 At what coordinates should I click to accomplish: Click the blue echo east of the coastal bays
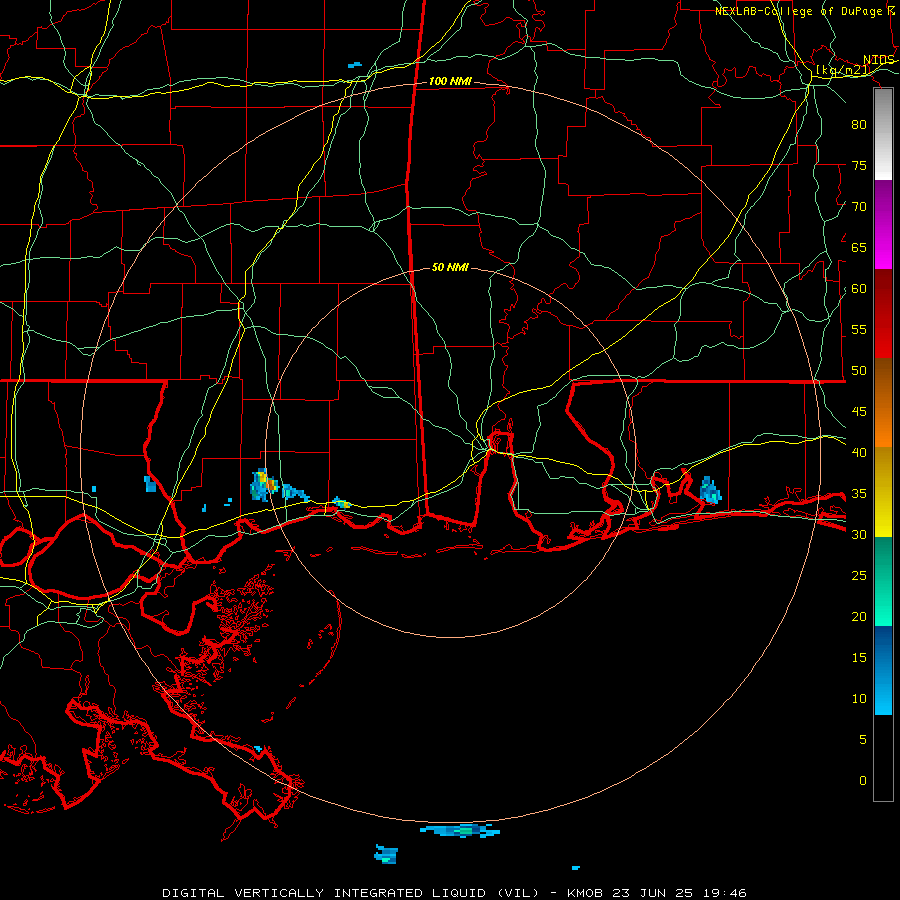(x=711, y=490)
